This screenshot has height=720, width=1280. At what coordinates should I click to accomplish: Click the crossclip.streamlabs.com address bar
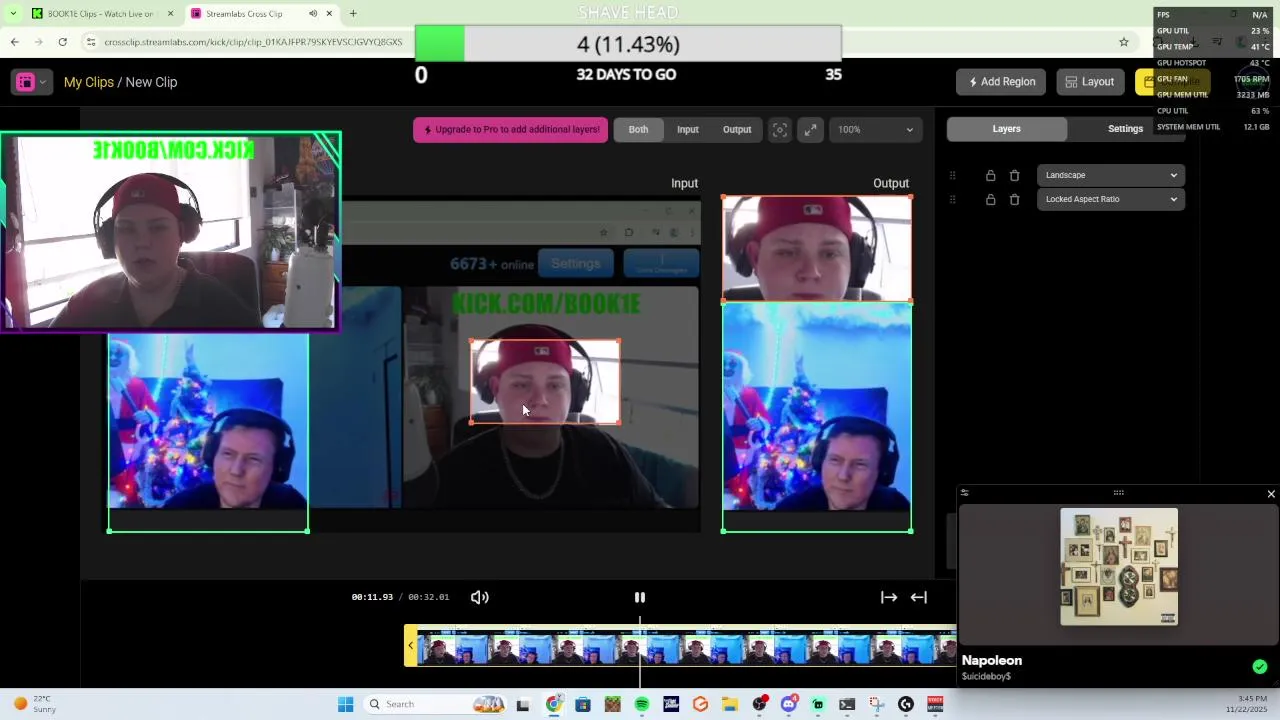(254, 42)
